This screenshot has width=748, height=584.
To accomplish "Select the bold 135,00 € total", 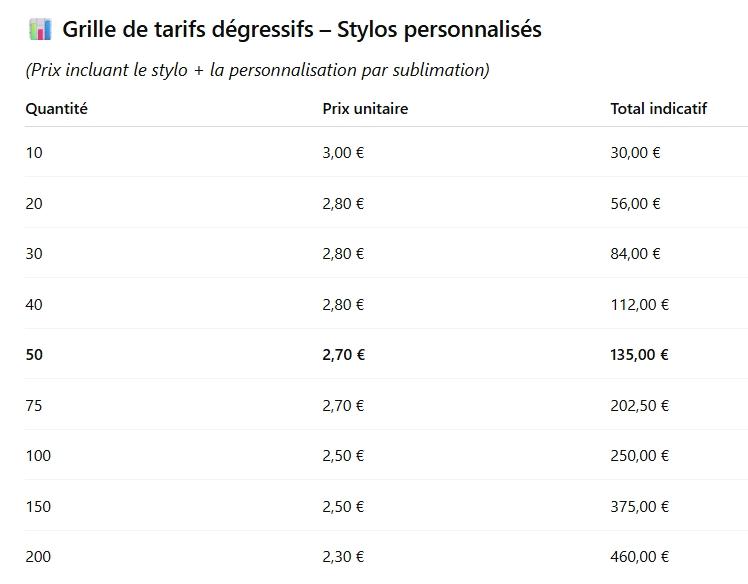I will (639, 355).
